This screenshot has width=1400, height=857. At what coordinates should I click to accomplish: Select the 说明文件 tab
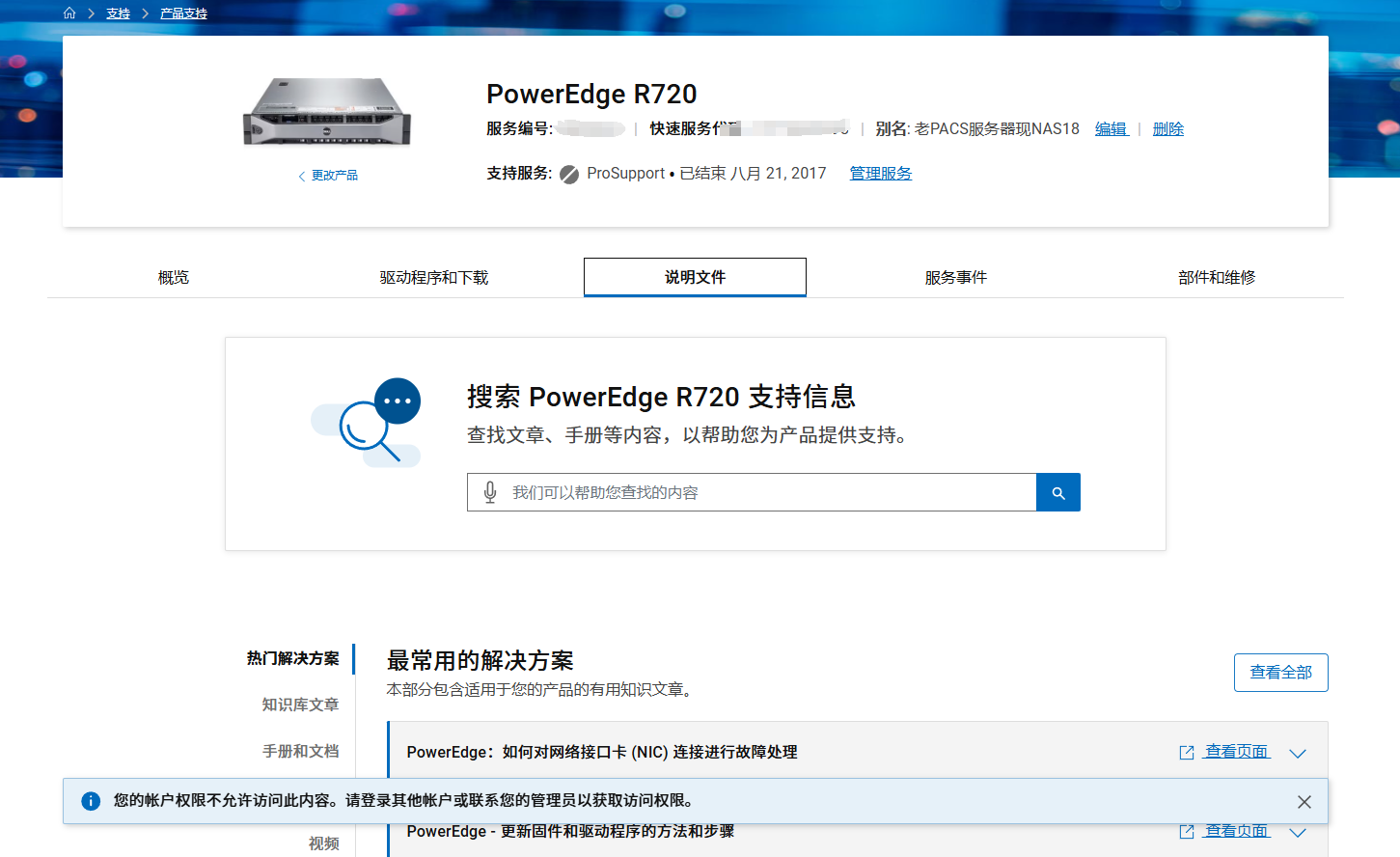click(x=695, y=278)
